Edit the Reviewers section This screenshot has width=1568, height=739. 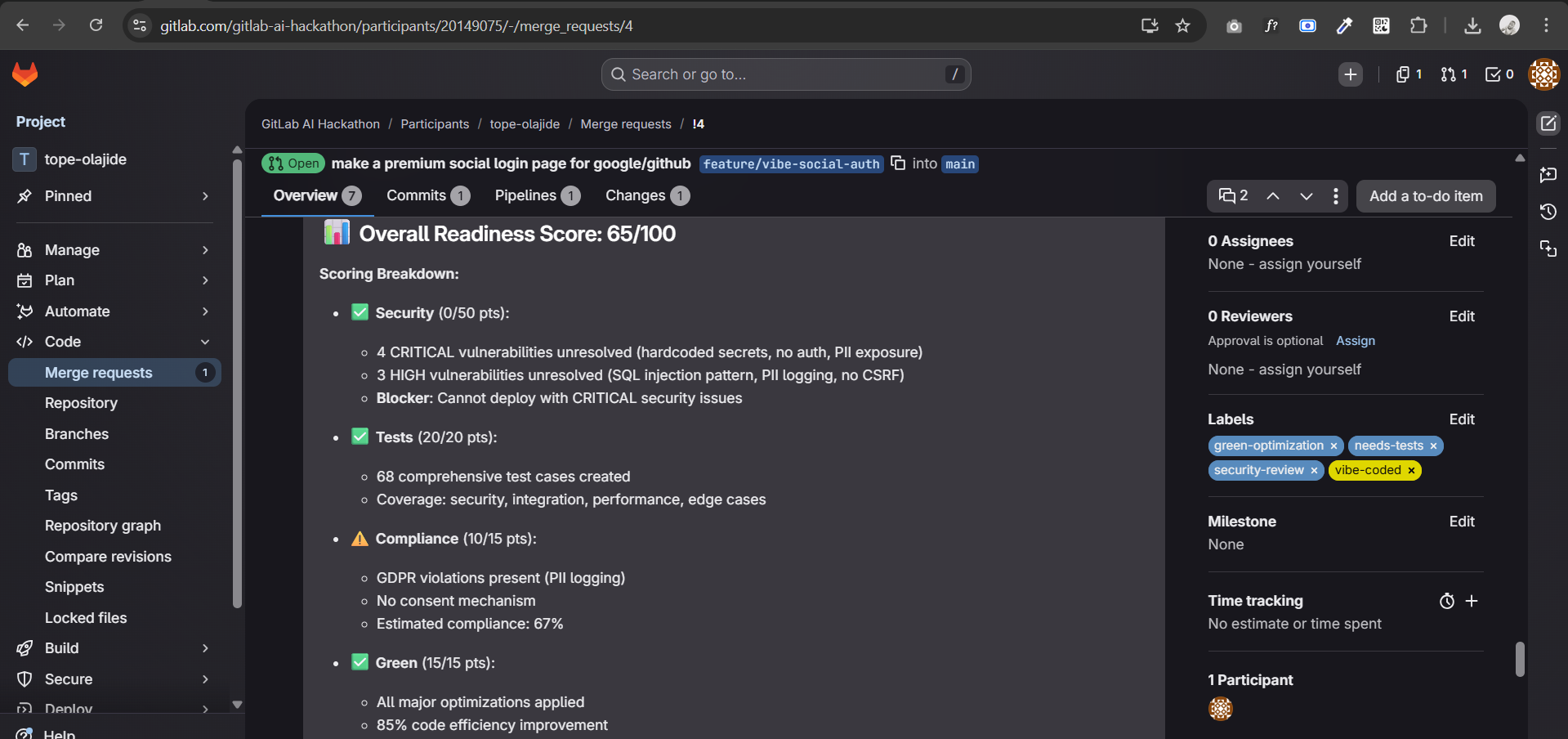(x=1462, y=316)
